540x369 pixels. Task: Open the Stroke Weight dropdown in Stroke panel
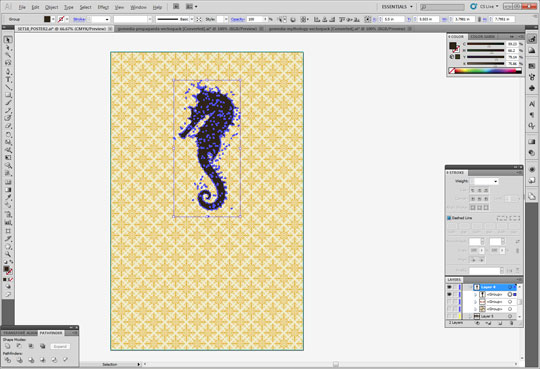click(496, 181)
